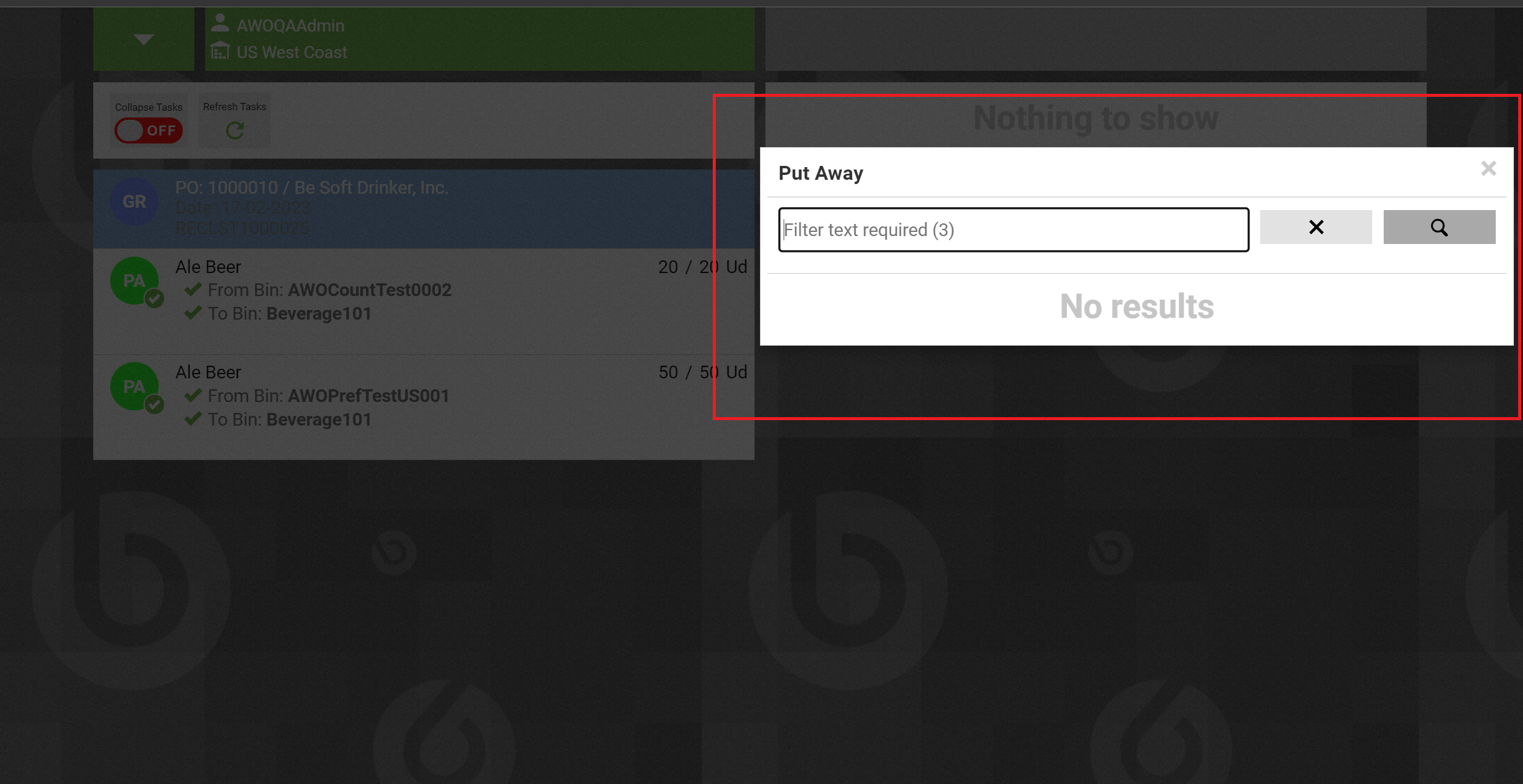Close the Put Away dialog
This screenshot has height=784, width=1523.
pos(1488,168)
